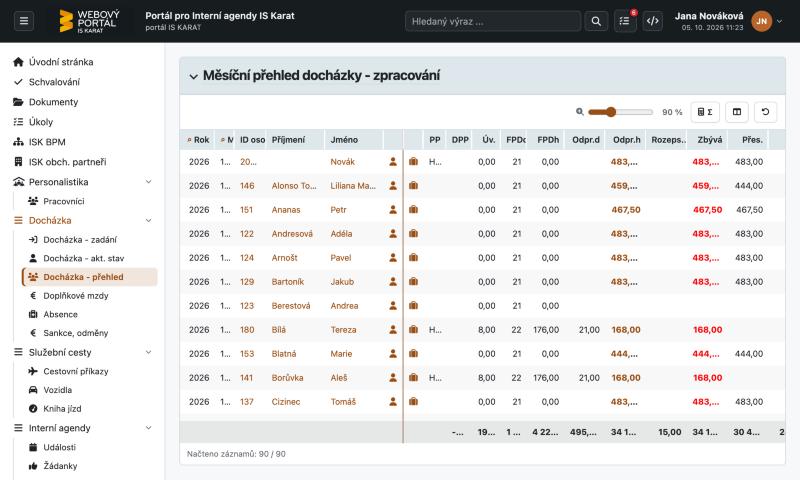
Task: Select Docházka - přehled item
Action: 90,277
